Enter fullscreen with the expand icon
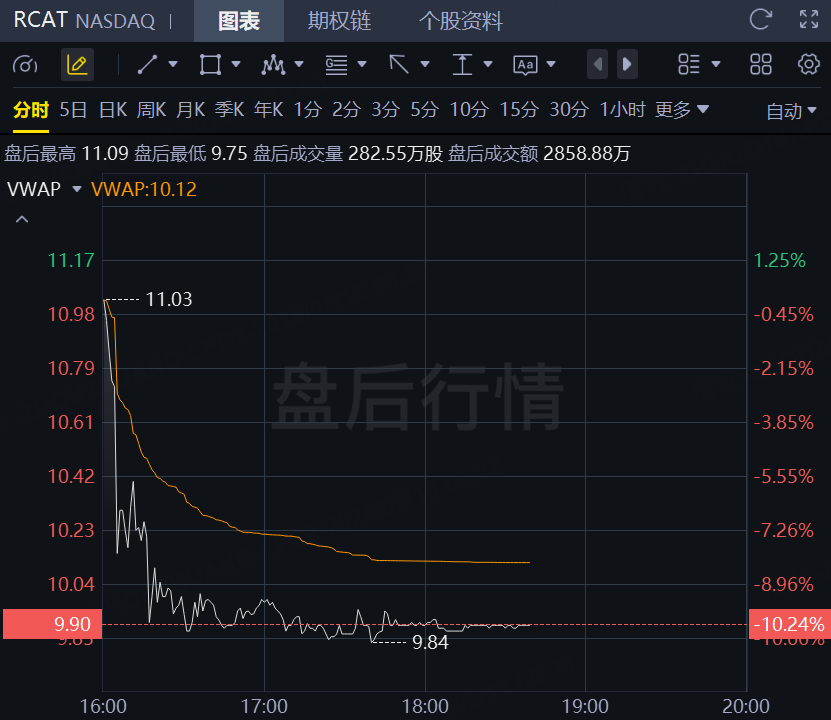The height and width of the screenshot is (720, 831). tap(809, 20)
